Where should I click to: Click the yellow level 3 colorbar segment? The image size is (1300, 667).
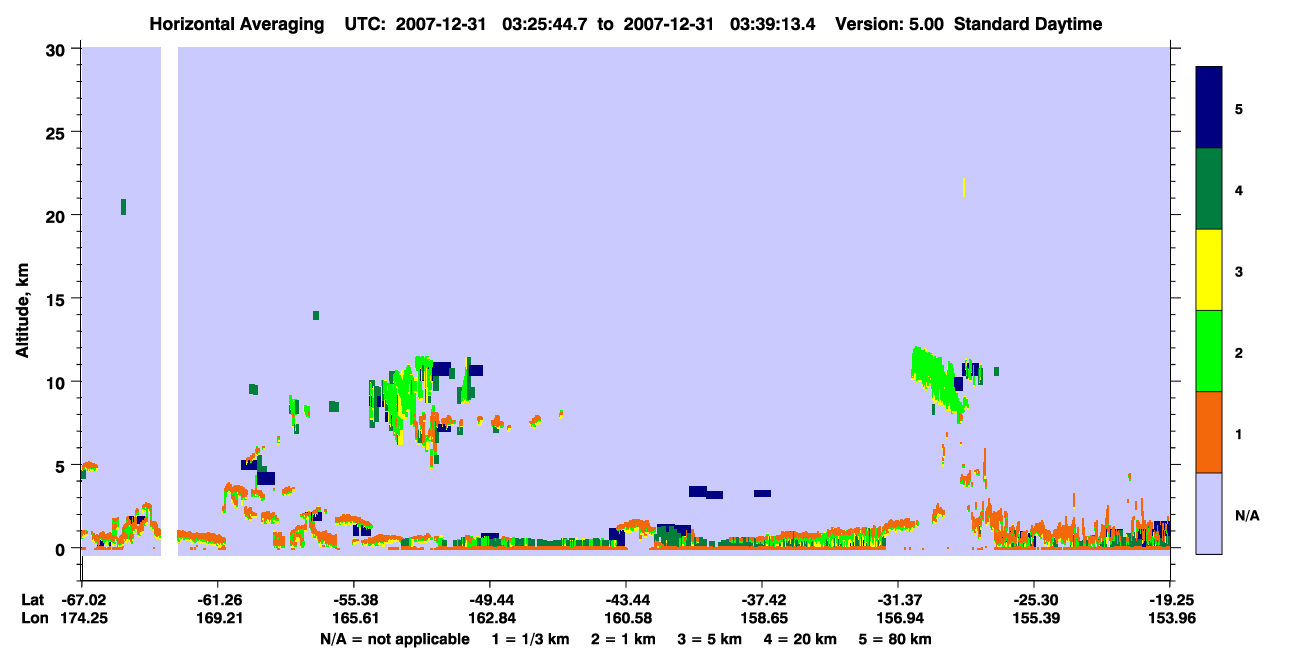point(1209,270)
